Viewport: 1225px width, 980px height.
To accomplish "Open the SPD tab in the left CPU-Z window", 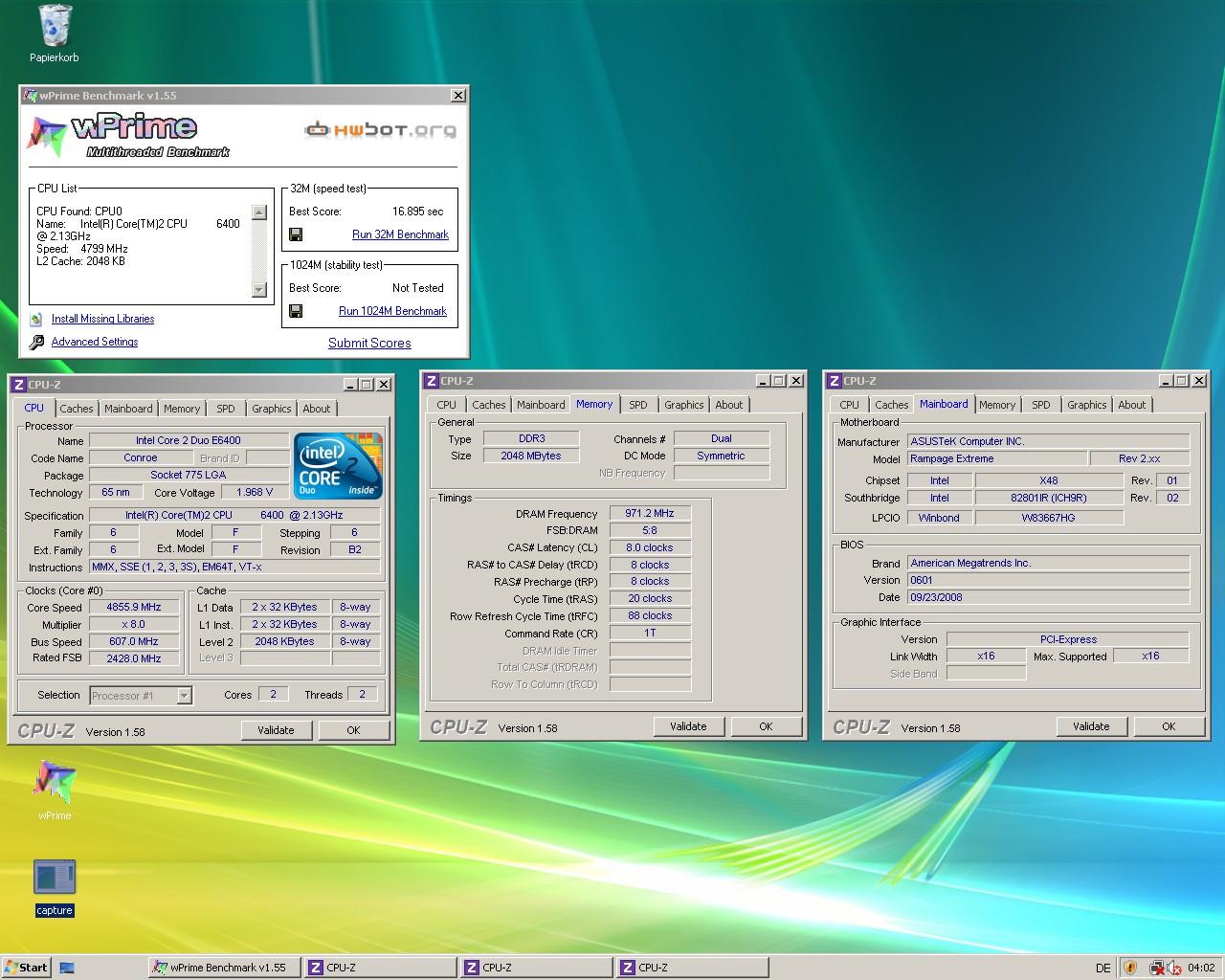I will [x=226, y=409].
